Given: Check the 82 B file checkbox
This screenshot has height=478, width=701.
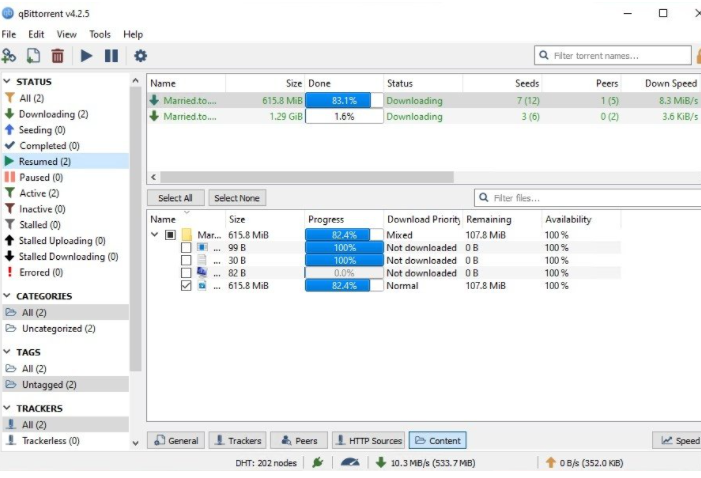Looking at the screenshot, I should [186, 273].
